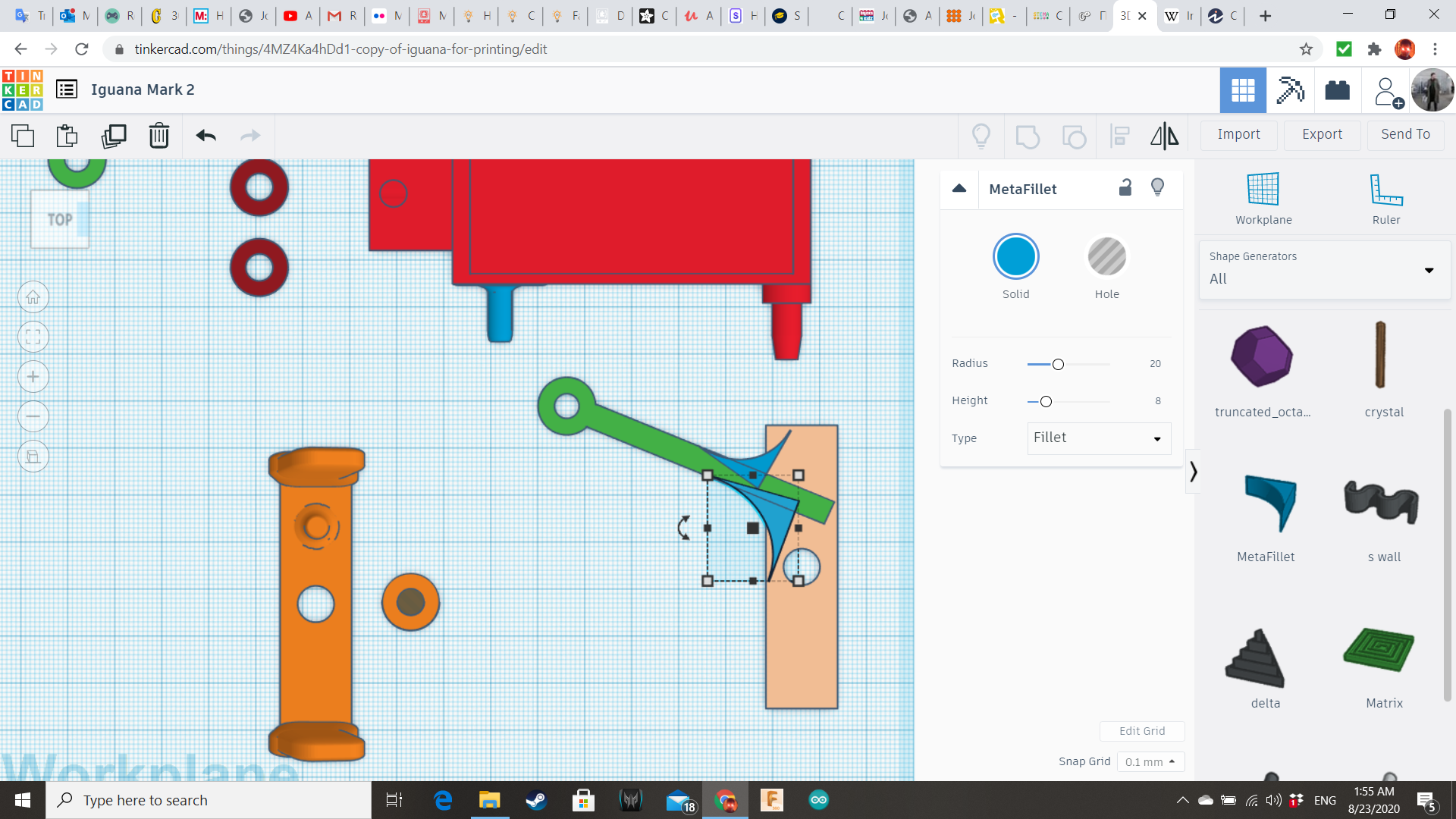Select the Workplane tool
The height and width of the screenshot is (819, 1456).
(x=1261, y=196)
